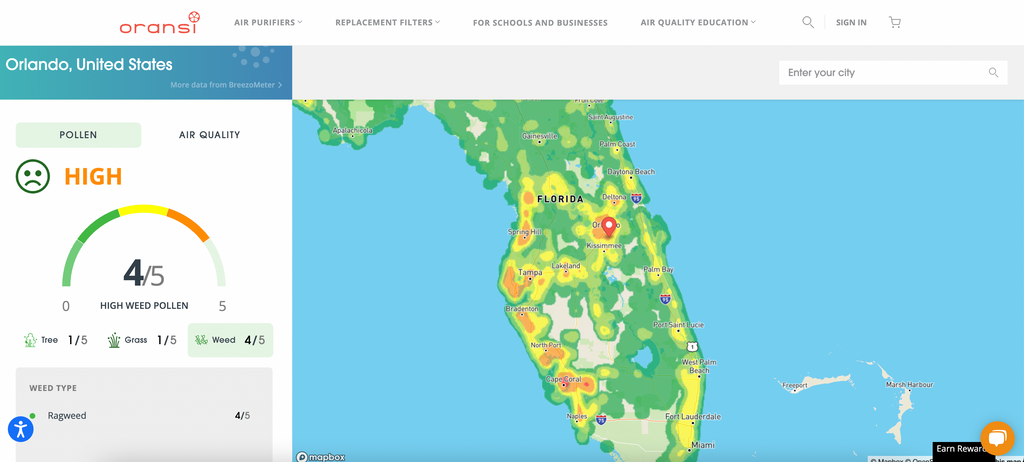The image size is (1024, 462).
Task: Click the Sign In link
Action: coord(851,22)
